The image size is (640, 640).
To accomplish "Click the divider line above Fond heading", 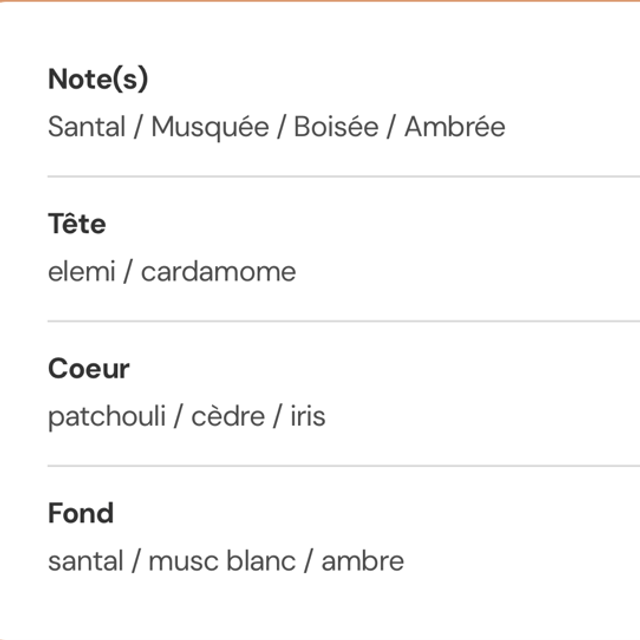I will [340, 466].
